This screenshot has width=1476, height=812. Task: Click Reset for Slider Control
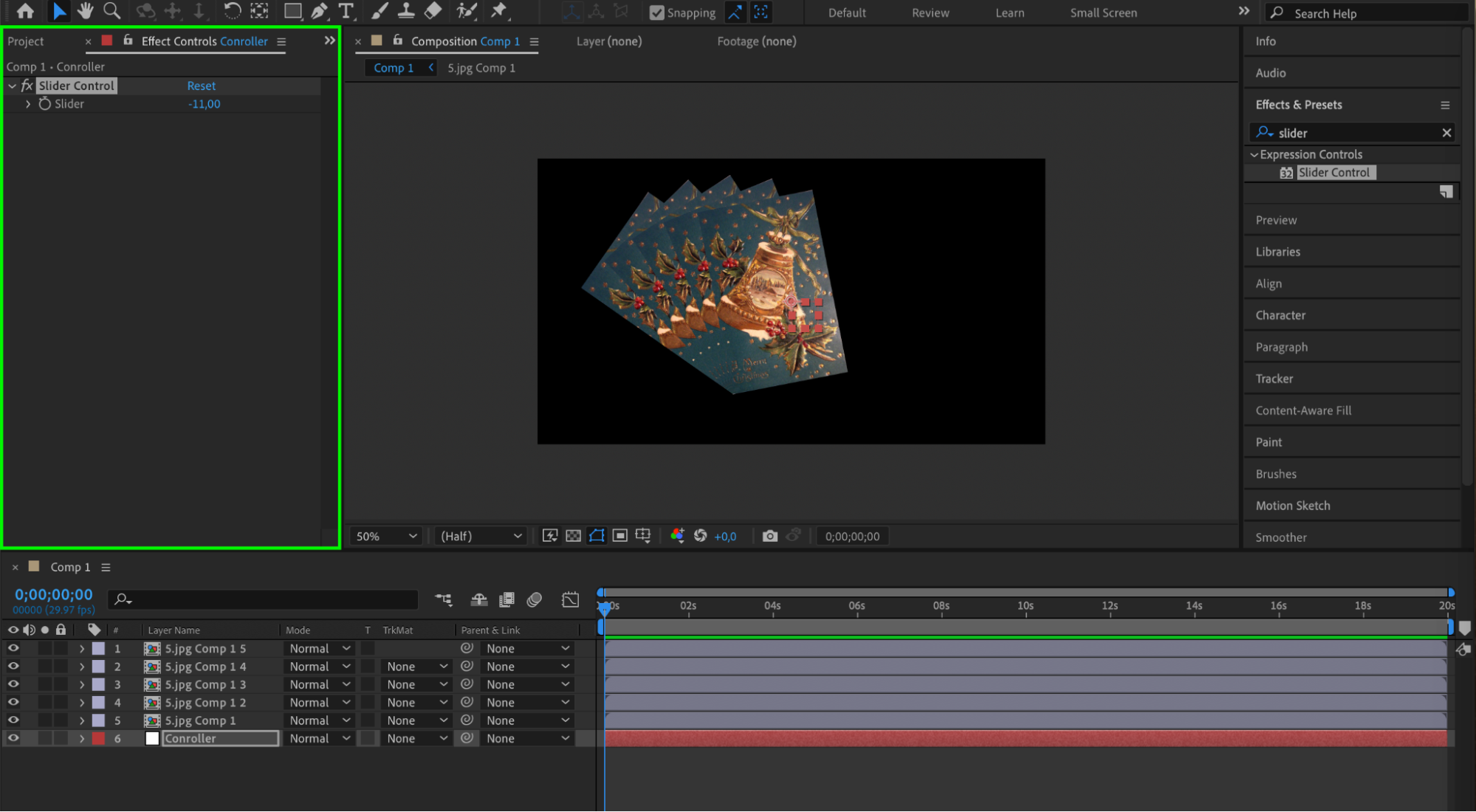pos(201,86)
